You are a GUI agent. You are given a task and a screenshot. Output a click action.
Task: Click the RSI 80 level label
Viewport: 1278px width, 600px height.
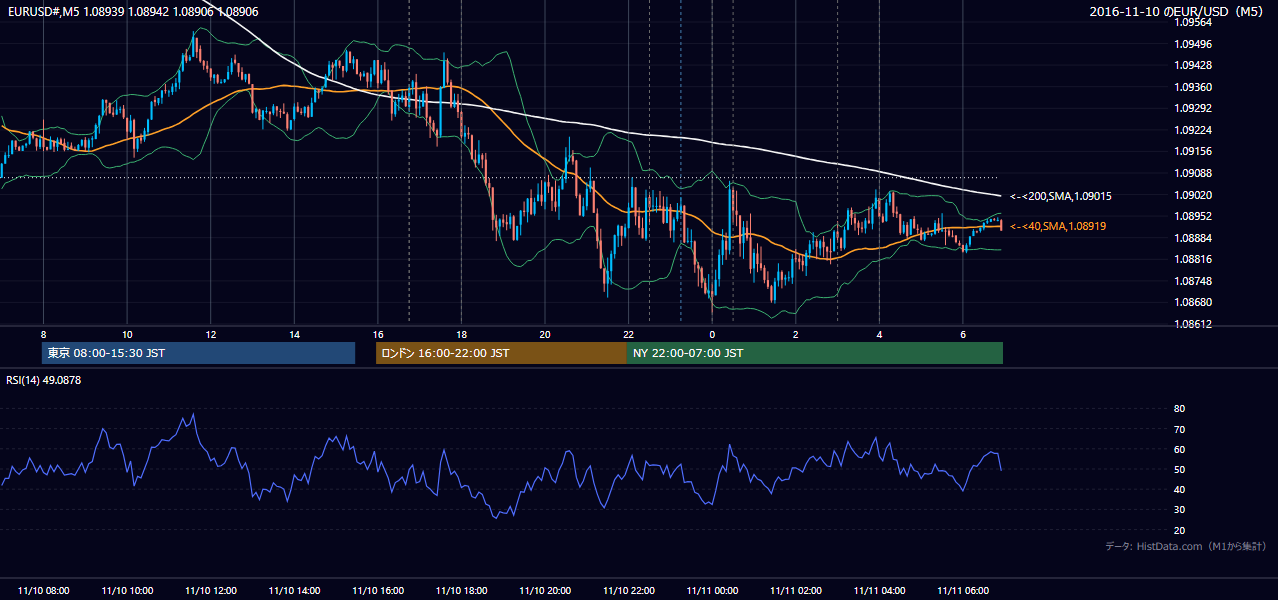(x=1179, y=409)
